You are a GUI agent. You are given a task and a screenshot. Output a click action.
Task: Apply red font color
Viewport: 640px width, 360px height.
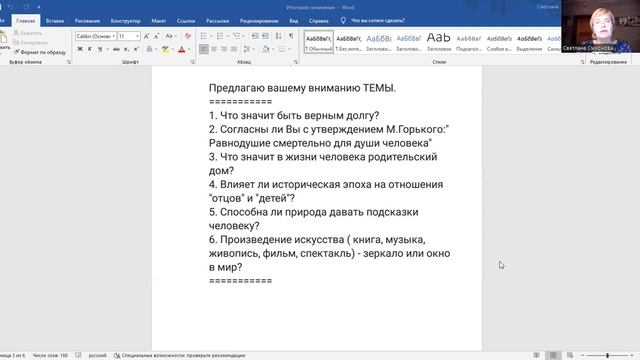click(182, 49)
